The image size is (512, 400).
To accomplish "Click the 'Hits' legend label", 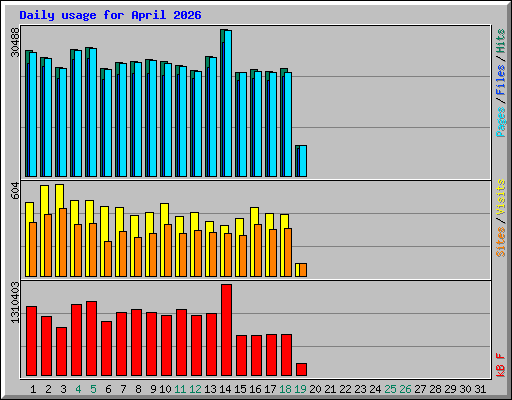I will tap(501, 41).
